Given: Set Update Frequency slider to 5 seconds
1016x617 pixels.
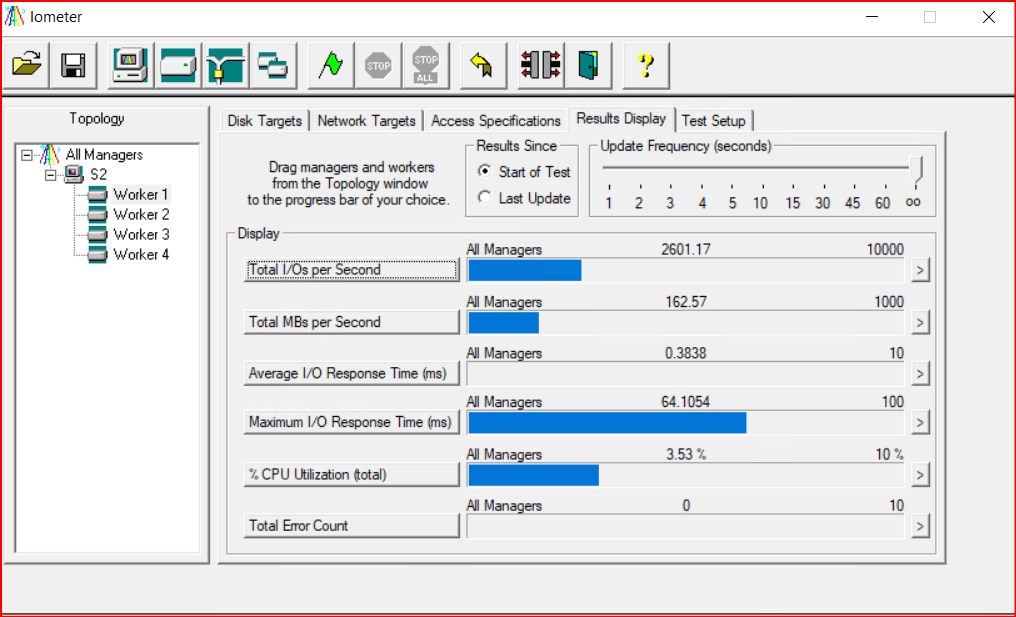Looking at the screenshot, I should tap(732, 185).
